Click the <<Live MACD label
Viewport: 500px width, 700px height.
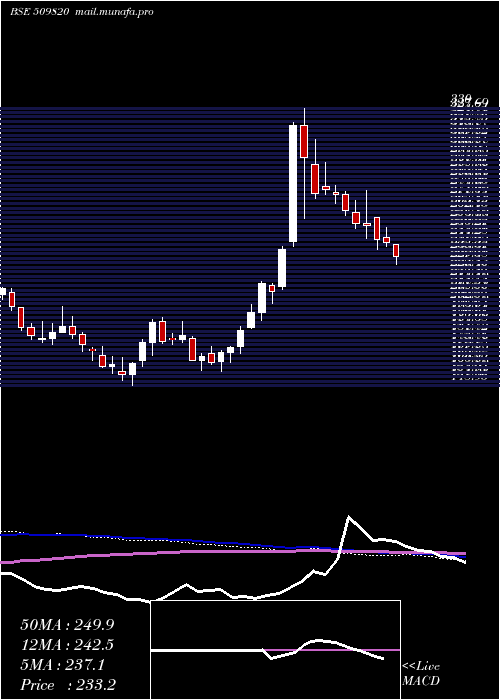421,673
